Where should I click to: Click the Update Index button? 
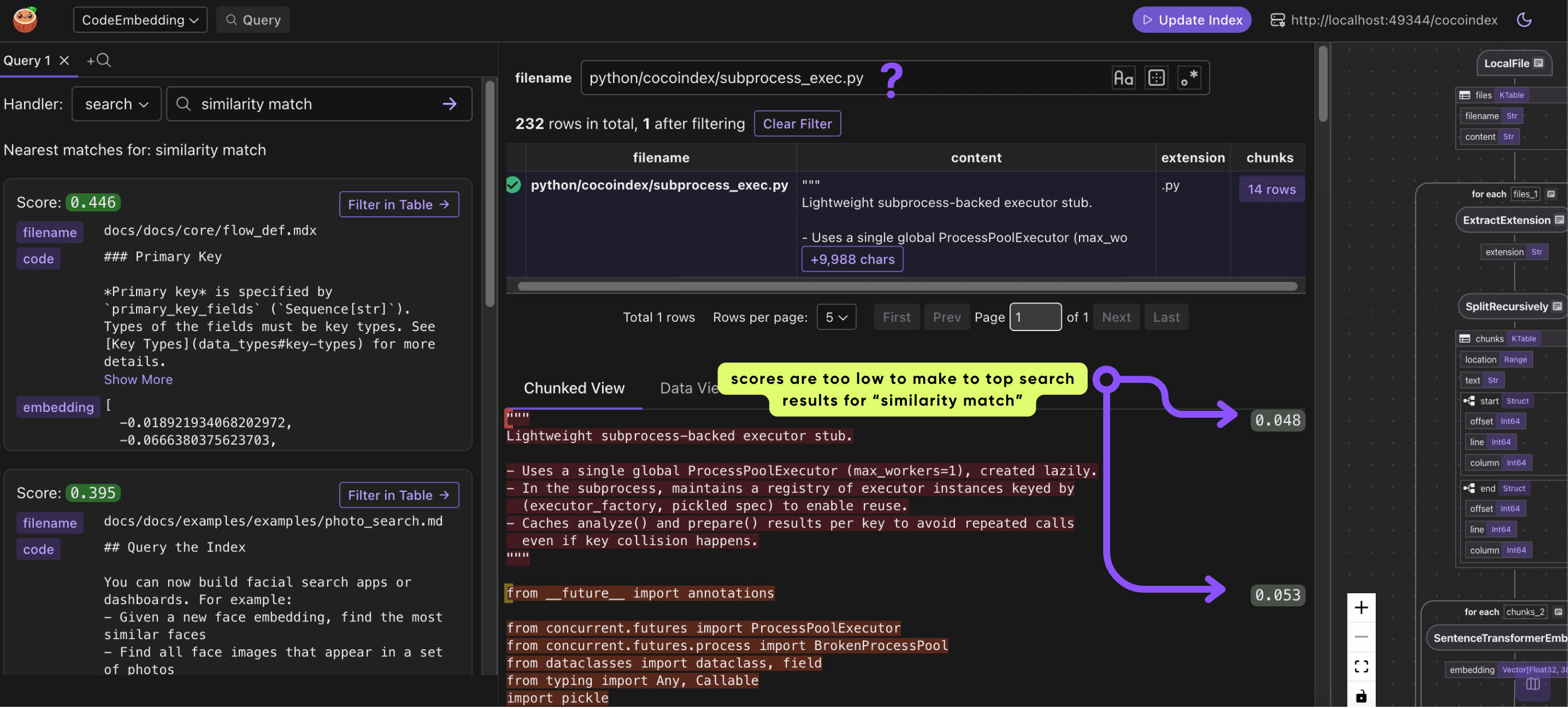(1191, 20)
